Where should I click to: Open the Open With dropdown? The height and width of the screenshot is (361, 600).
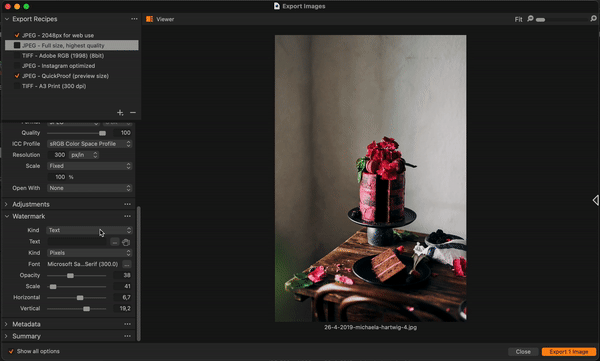click(x=90, y=188)
